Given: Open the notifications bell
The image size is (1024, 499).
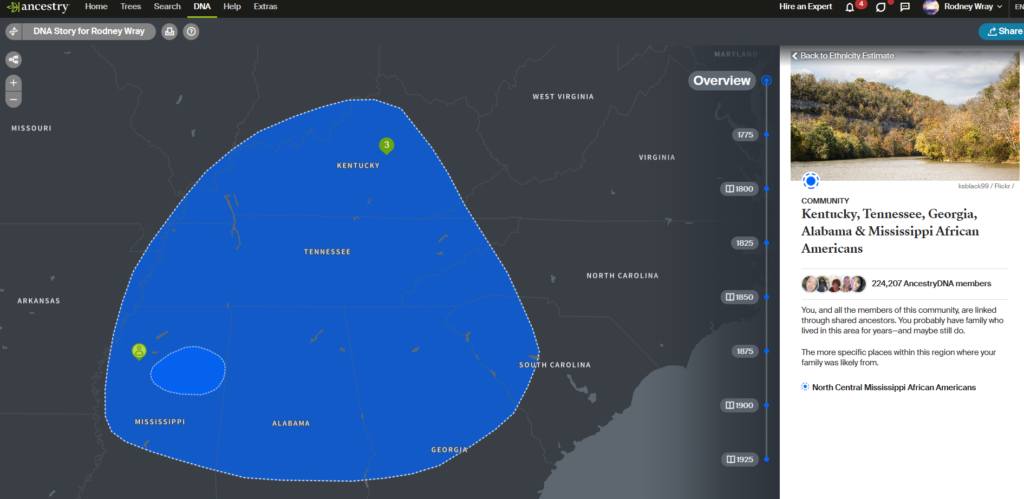Looking at the screenshot, I should [x=850, y=7].
